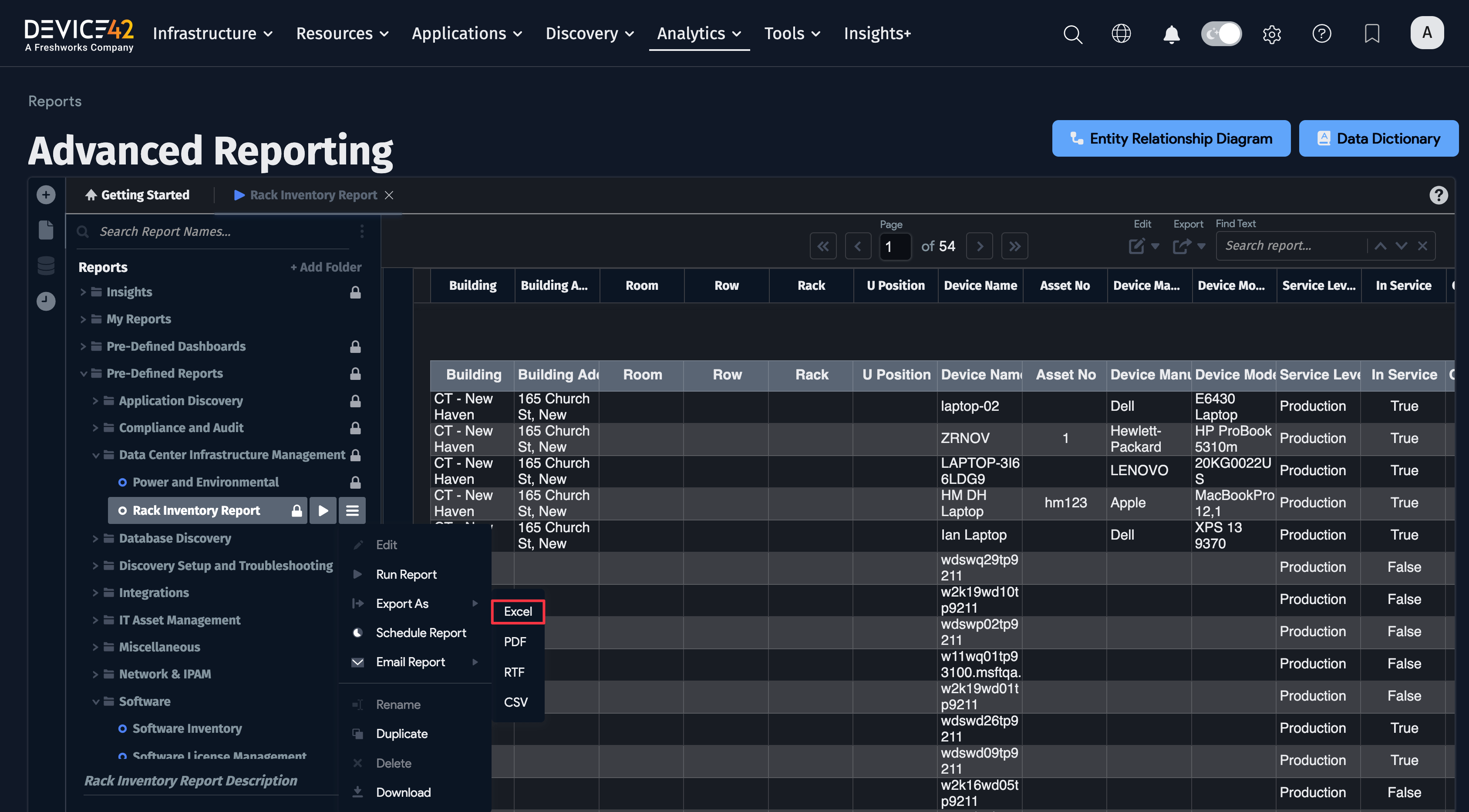Select Run Report in context menu
Screen dimensions: 1469x812
pos(406,574)
